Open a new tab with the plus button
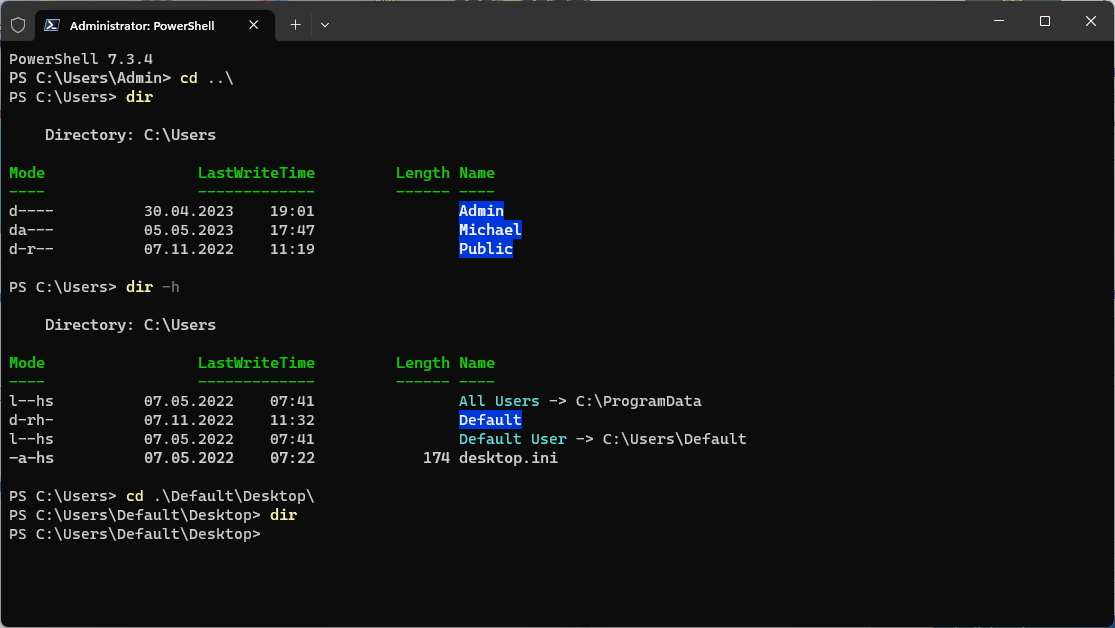This screenshot has height=628, width=1115. pos(295,25)
